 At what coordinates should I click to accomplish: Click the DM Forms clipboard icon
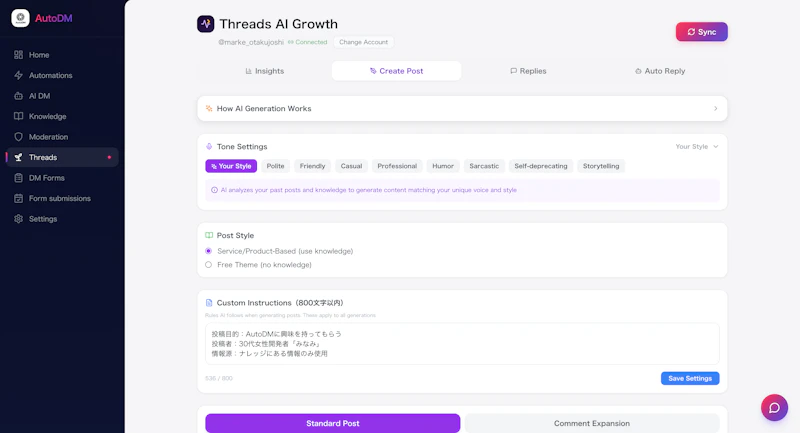click(x=18, y=177)
